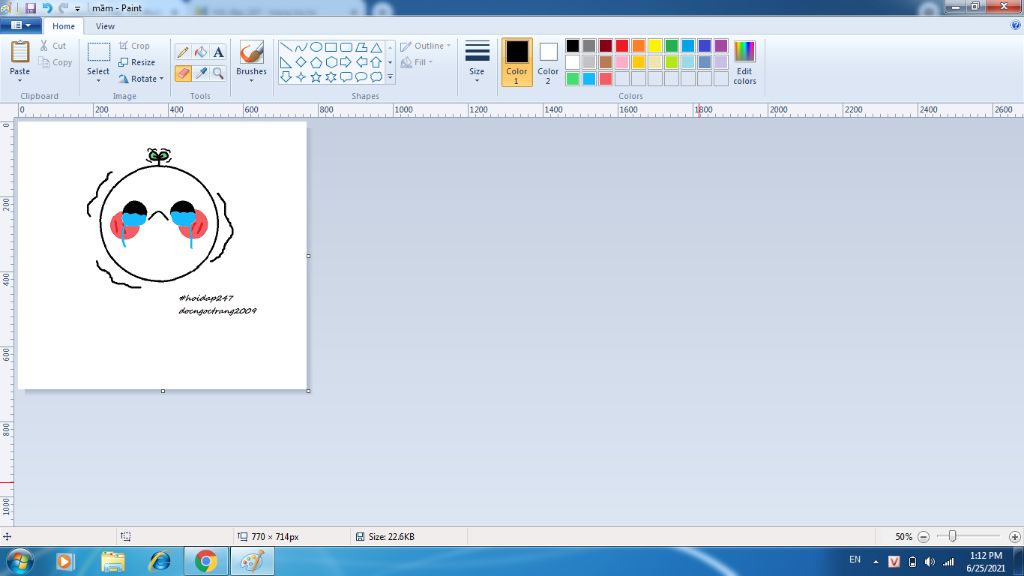
Task: Choose the Rounded rectangle shape
Action: [x=346, y=48]
